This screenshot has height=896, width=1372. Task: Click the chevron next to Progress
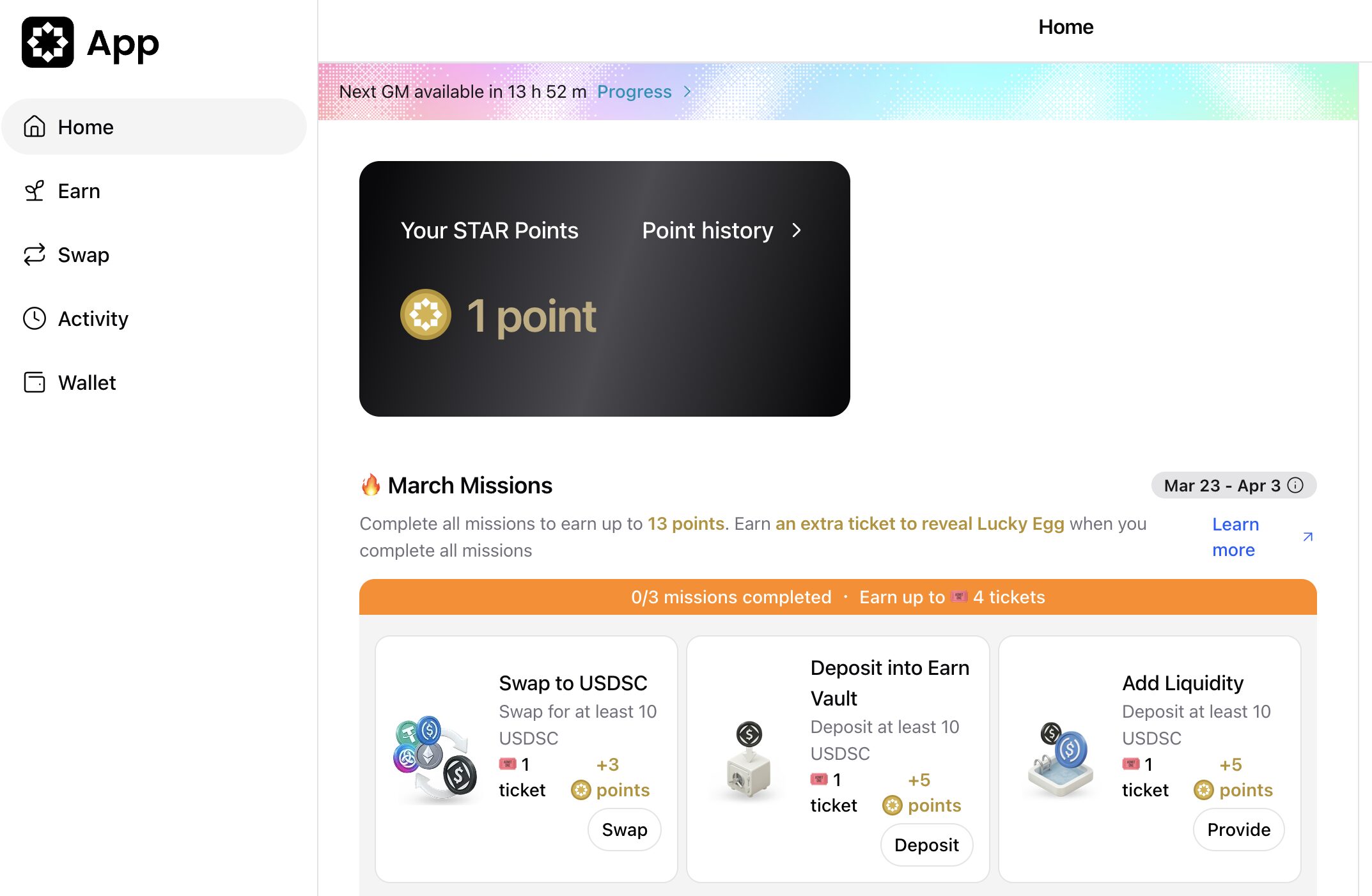click(x=687, y=91)
